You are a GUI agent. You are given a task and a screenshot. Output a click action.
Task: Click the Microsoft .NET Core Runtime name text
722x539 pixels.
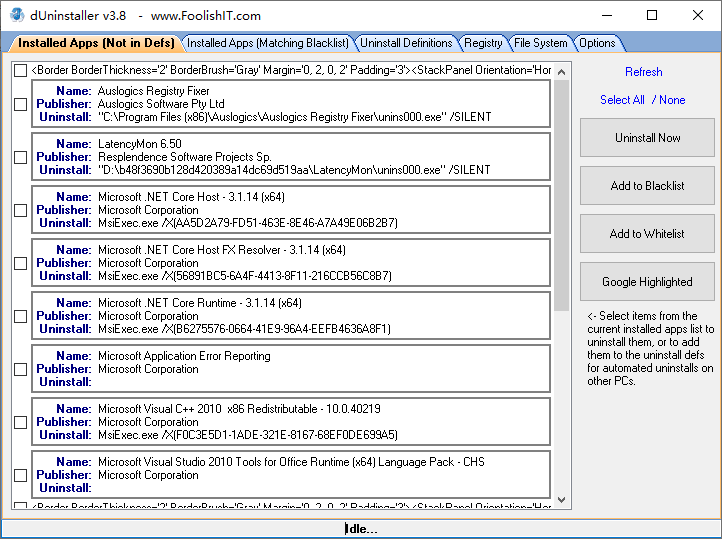point(200,303)
